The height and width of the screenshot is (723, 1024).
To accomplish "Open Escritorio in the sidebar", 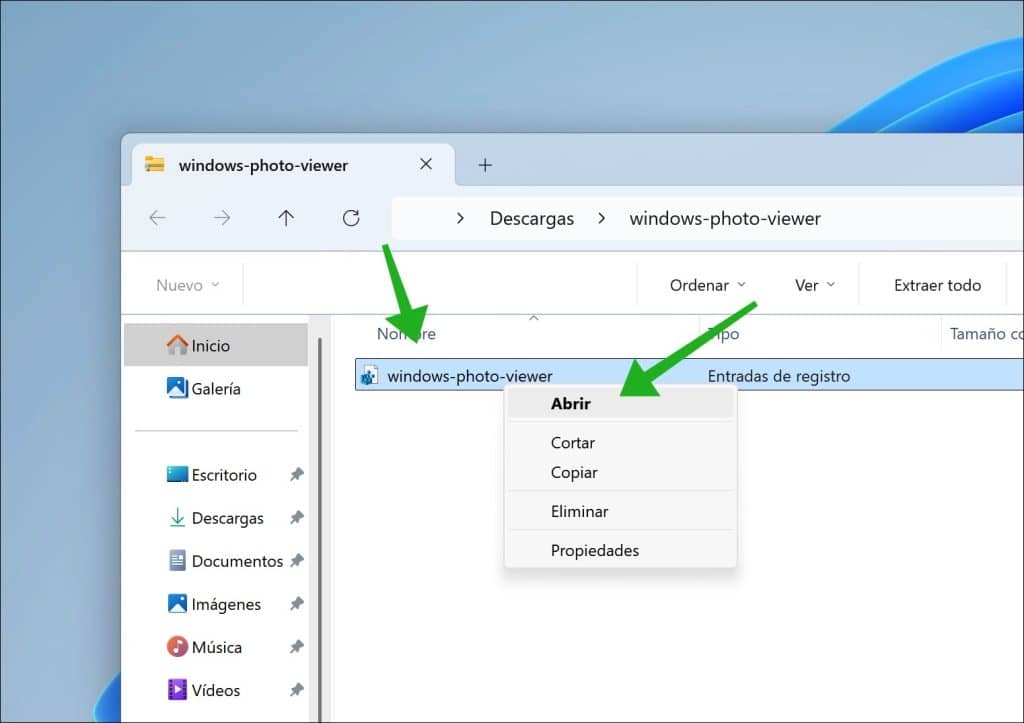I will point(216,474).
